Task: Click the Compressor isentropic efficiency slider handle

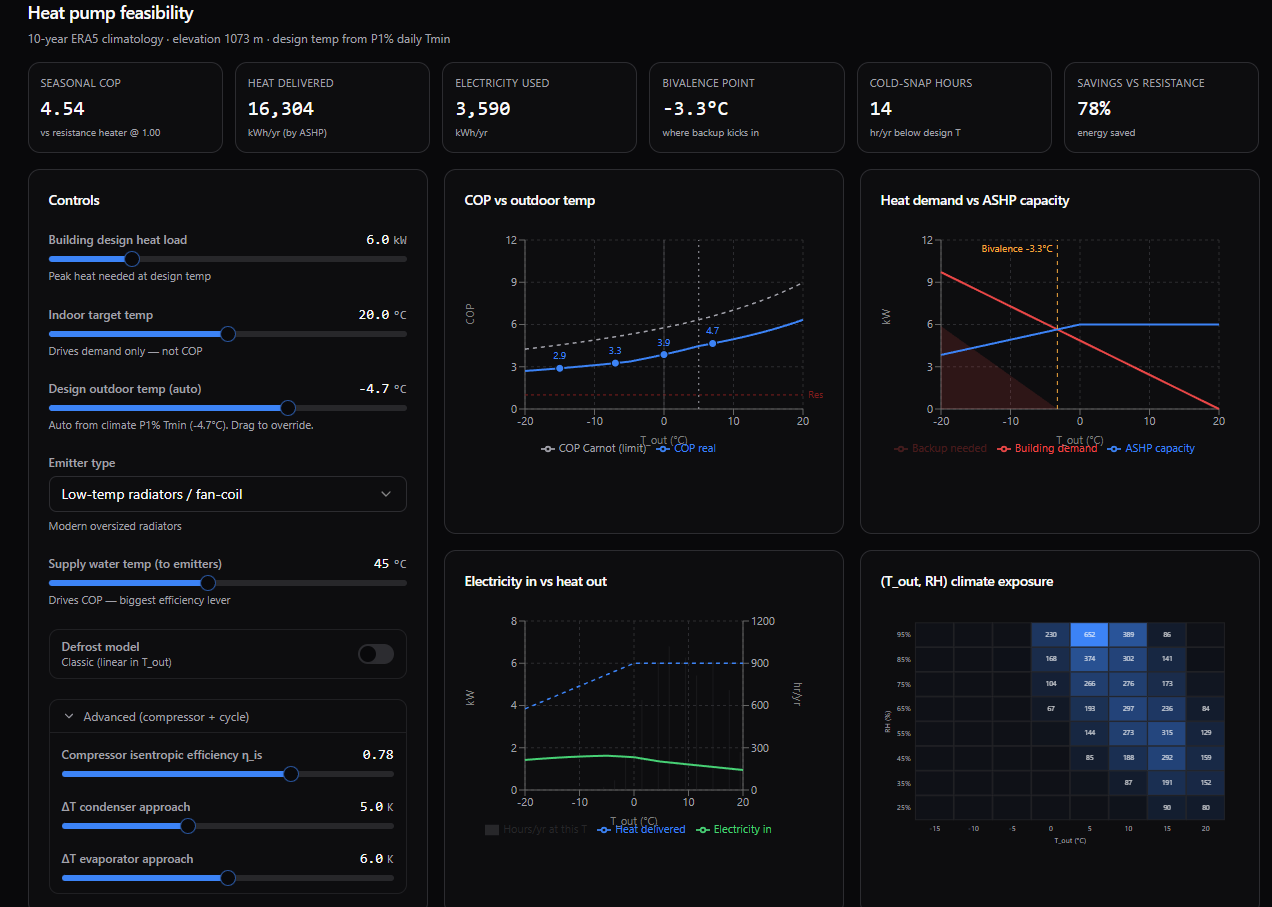Action: click(x=291, y=774)
